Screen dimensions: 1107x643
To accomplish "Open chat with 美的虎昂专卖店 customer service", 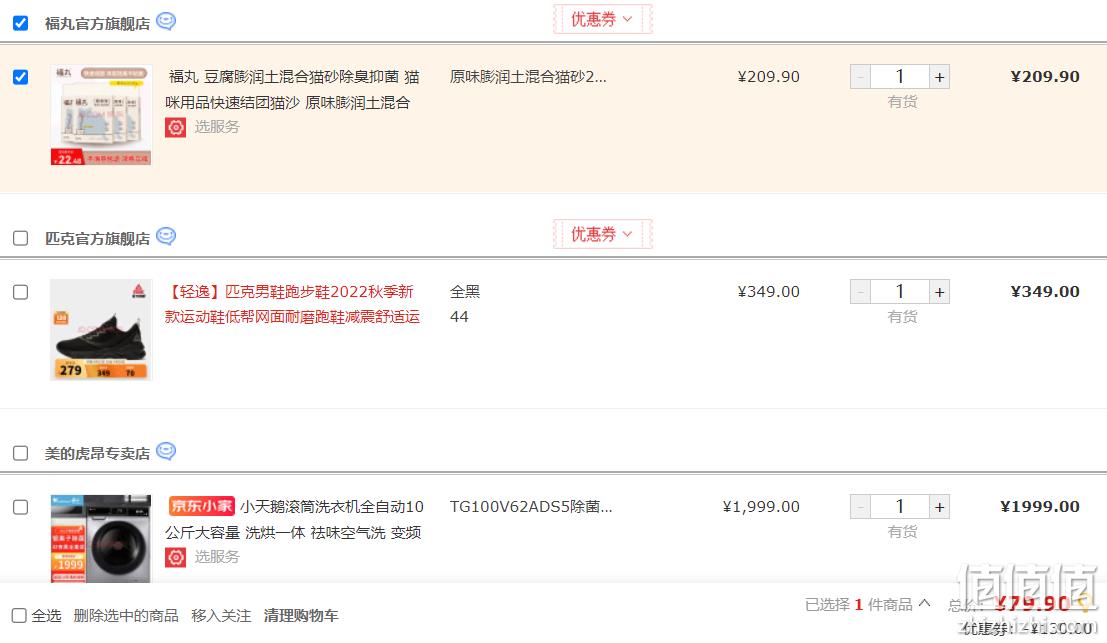I will pyautogui.click(x=166, y=451).
